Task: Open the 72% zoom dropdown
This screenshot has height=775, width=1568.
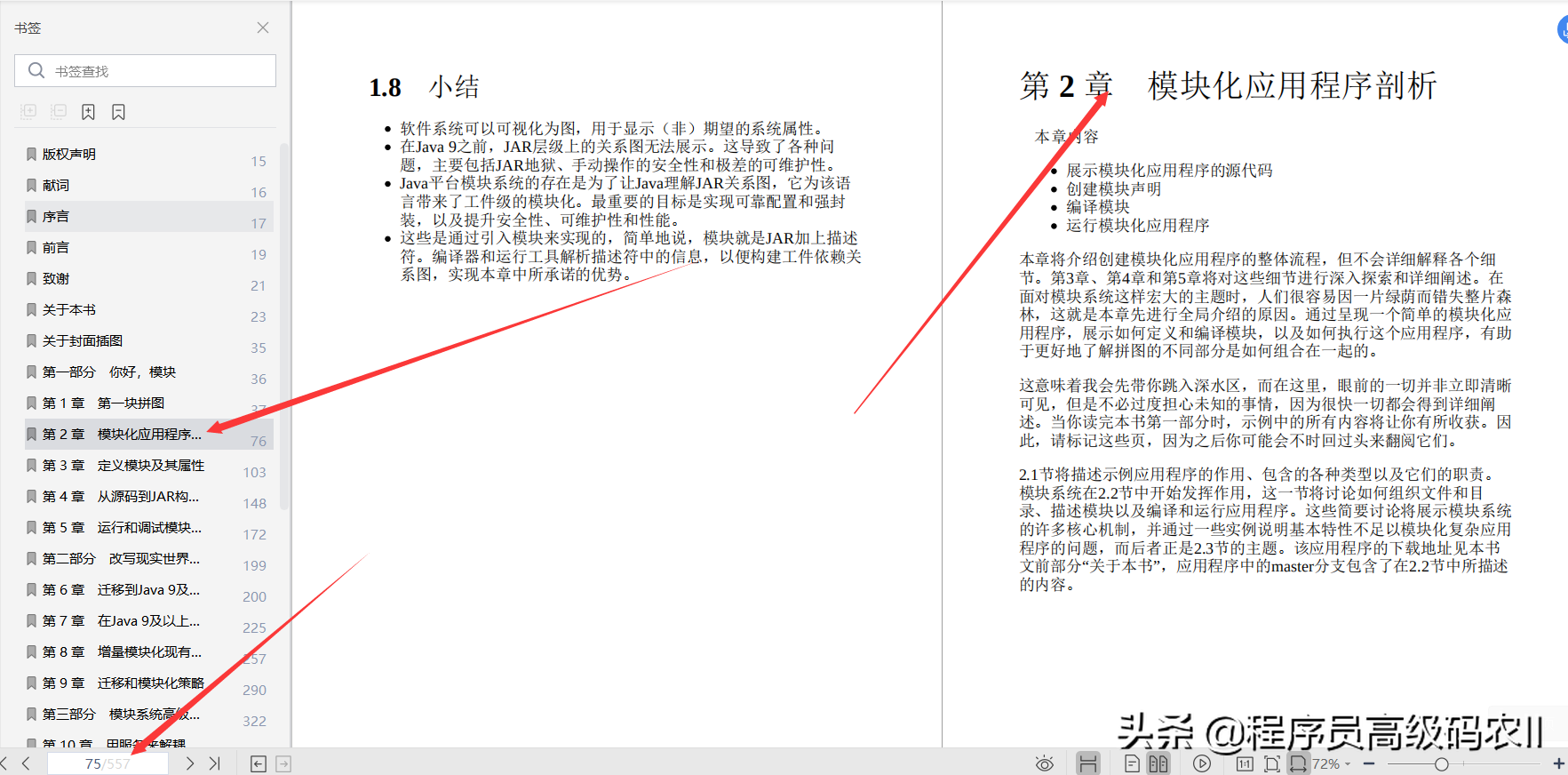Action: point(1331,763)
